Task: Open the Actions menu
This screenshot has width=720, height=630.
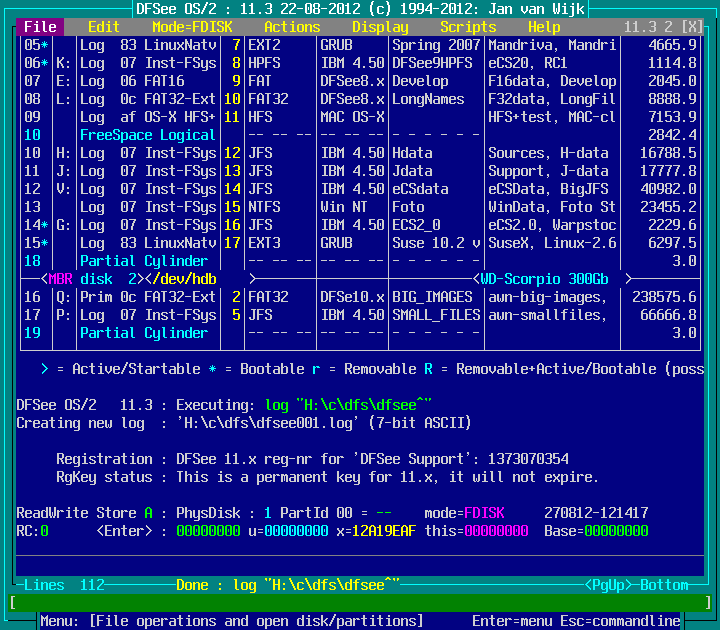Action: click(292, 27)
